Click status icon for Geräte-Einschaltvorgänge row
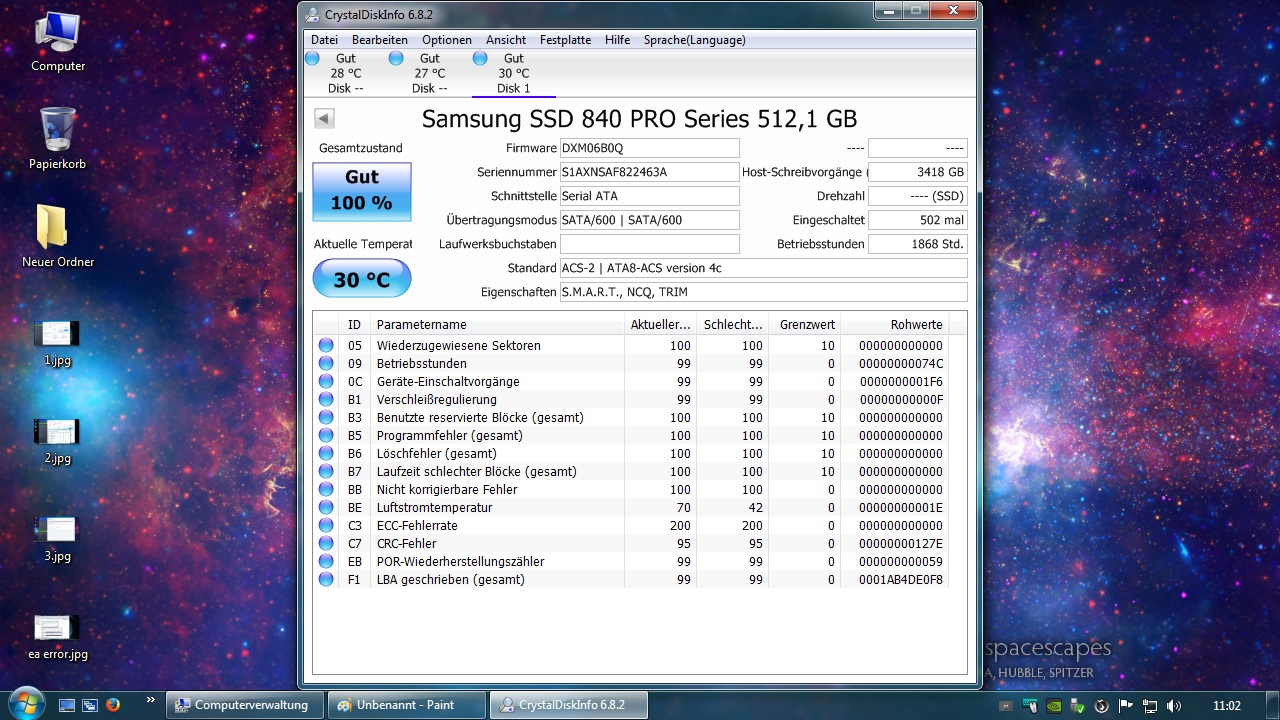This screenshot has width=1280, height=720. tap(326, 381)
